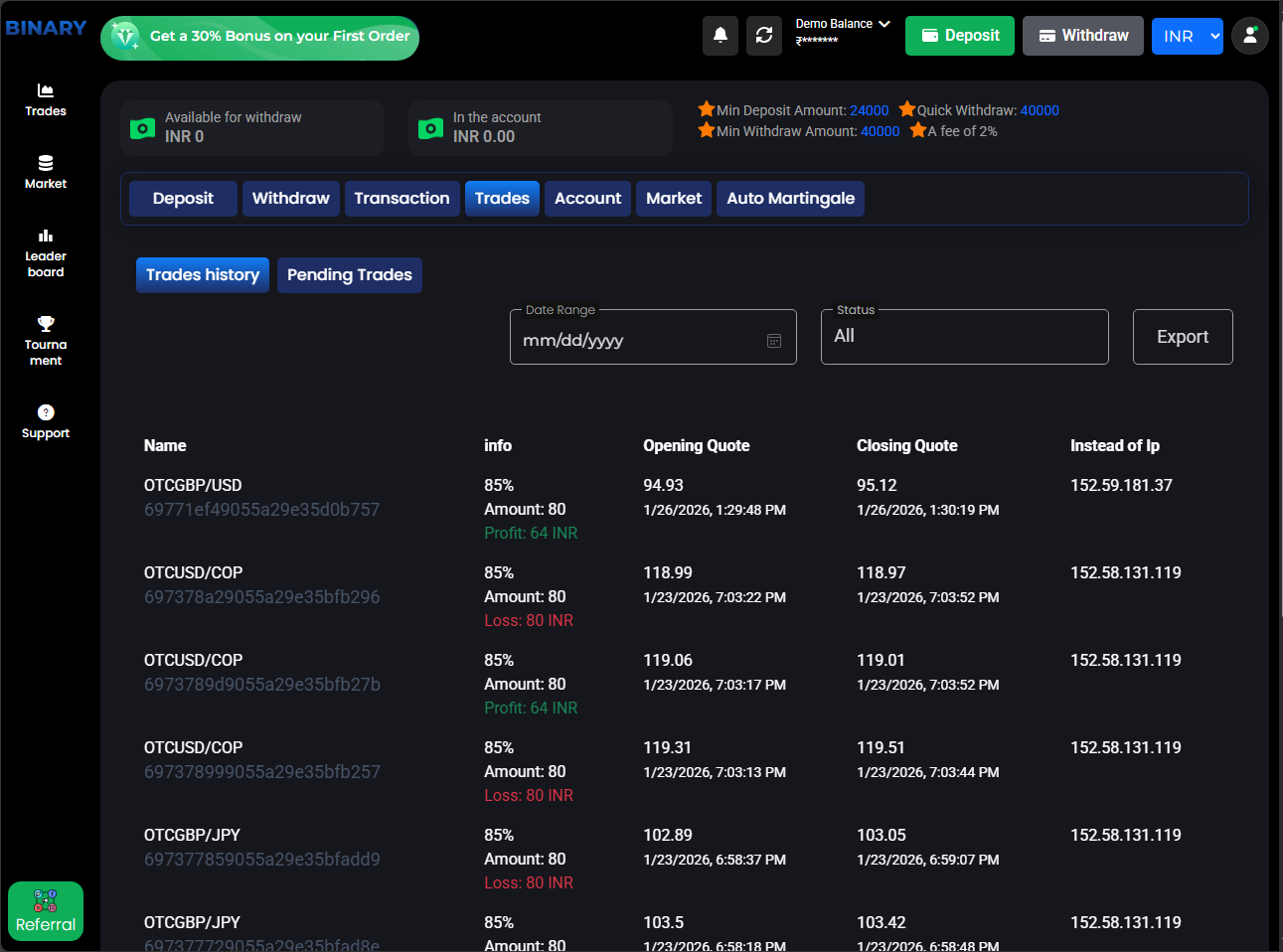The image size is (1283, 952).
Task: Click trade ID 69771ef49055a29e35d0b757
Action: pos(262,510)
